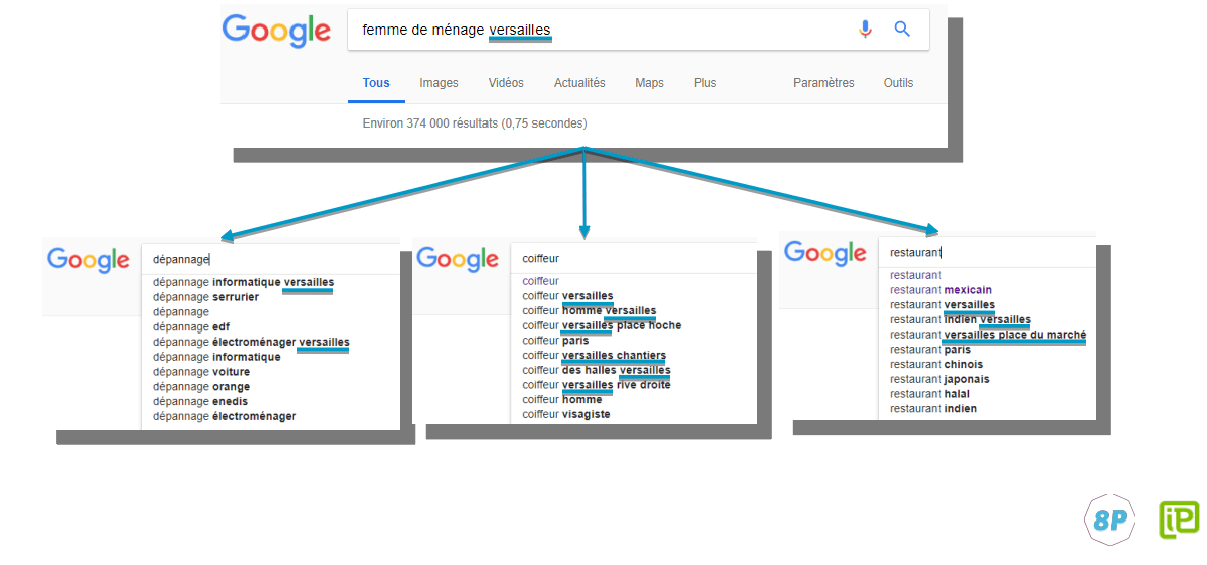Switch to the Vidéos tab

[506, 83]
